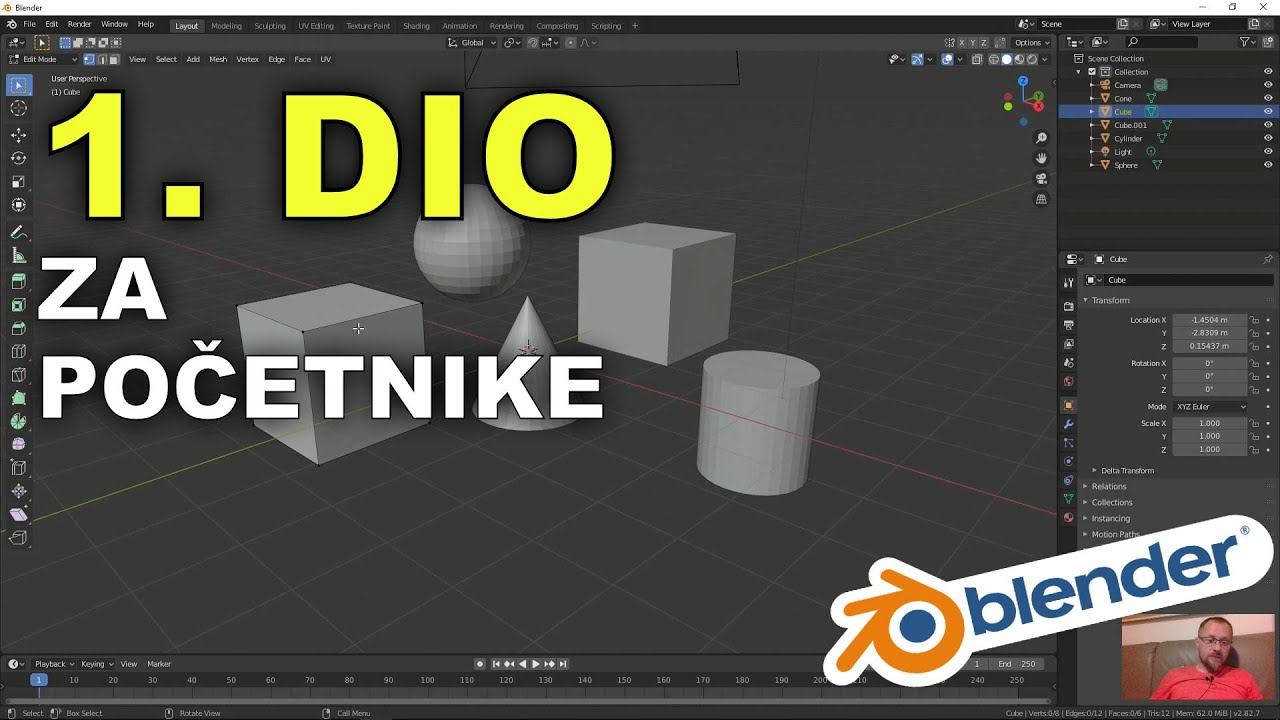Image resolution: width=1280 pixels, height=720 pixels.
Task: Select the Shear tool at toolbar bottom
Action: point(18,514)
